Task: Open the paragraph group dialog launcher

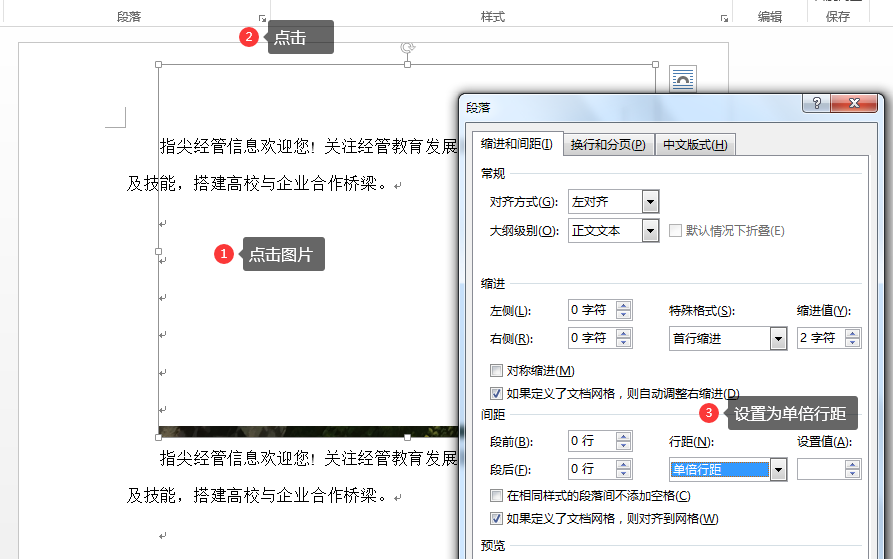Action: [262, 19]
